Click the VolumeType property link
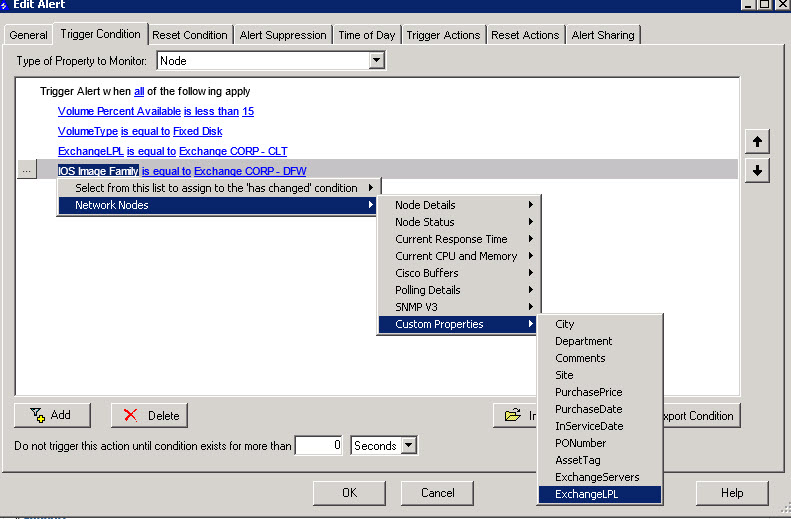Image resolution: width=791 pixels, height=519 pixels. pos(88,131)
